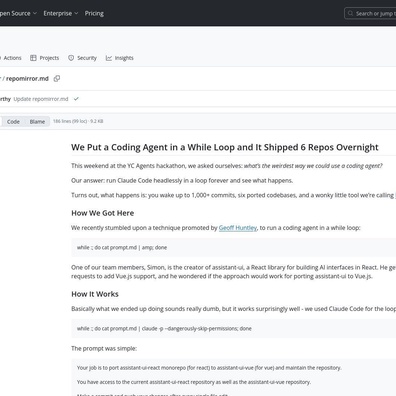Click the claude -p while loop code block
Image resolution: width=396 pixels, height=396 pixels.
click(x=233, y=329)
